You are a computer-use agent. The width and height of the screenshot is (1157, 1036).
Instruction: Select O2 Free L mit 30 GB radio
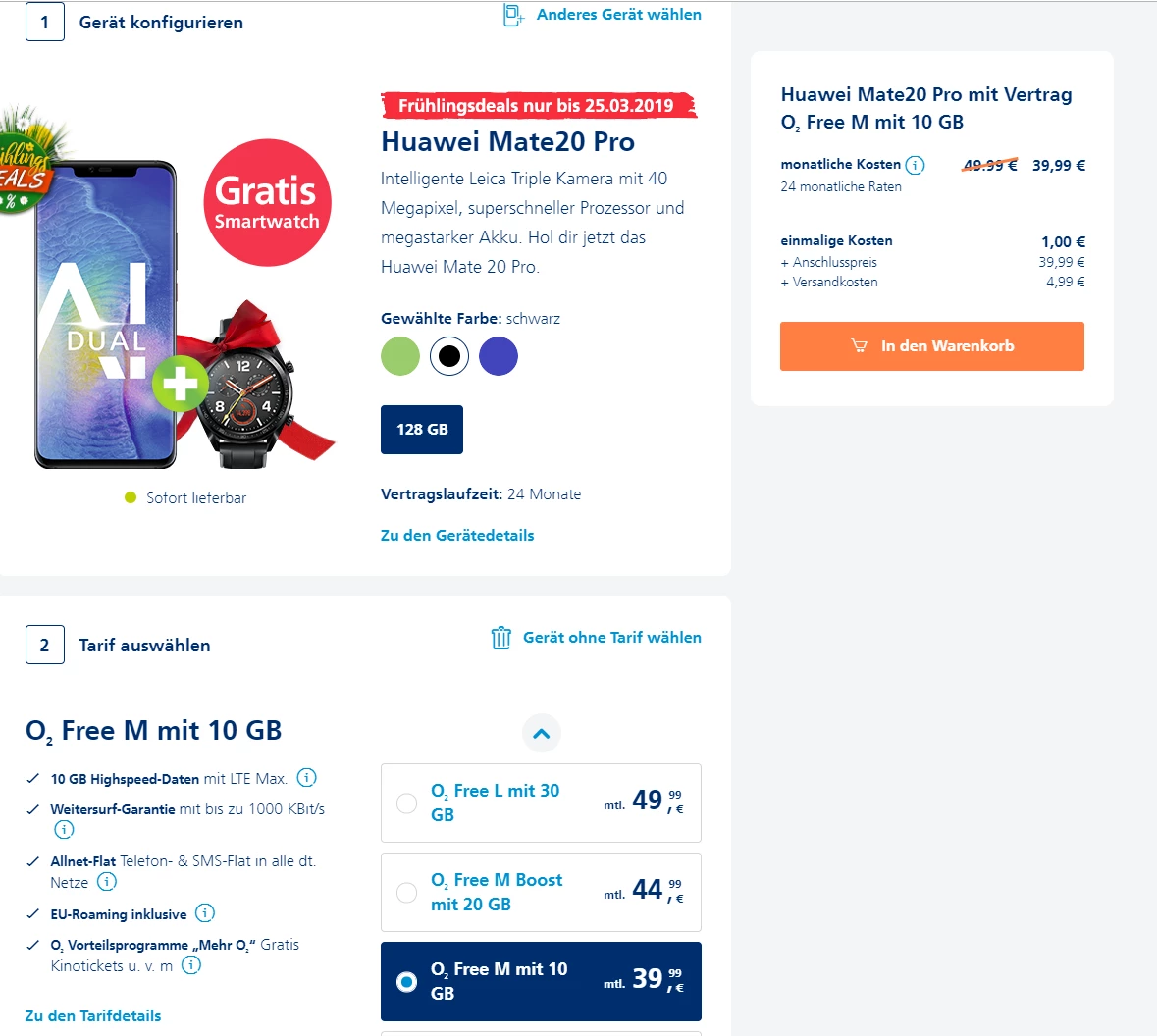click(406, 803)
